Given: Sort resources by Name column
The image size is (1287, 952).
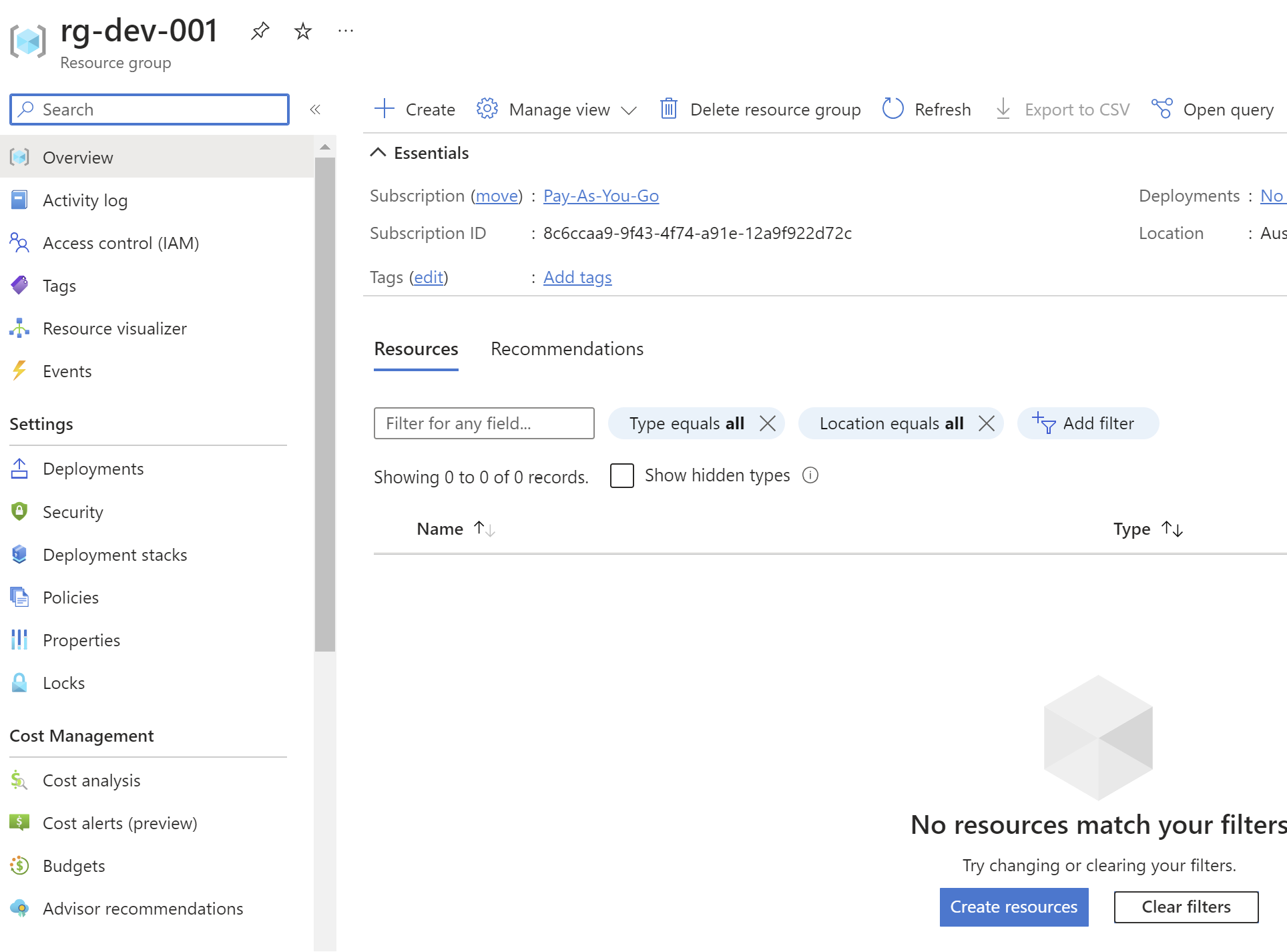Looking at the screenshot, I should click(455, 529).
